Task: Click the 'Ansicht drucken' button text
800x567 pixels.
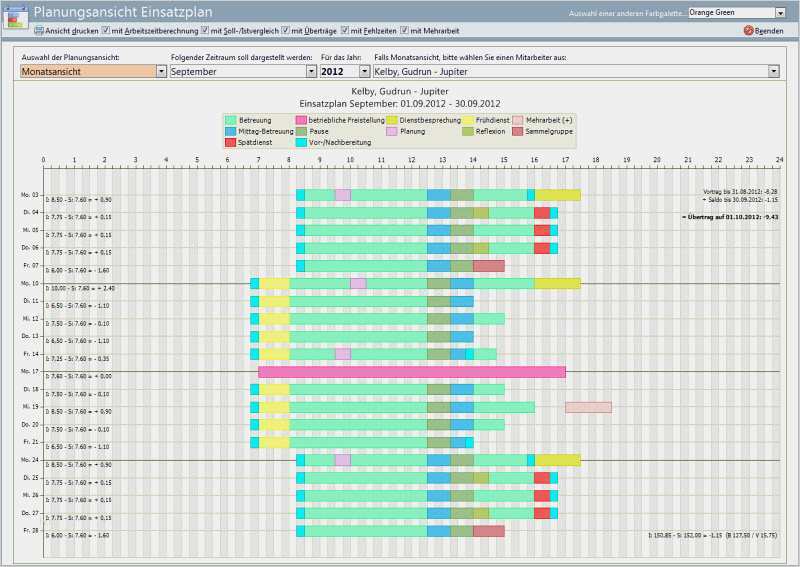Action: (x=72, y=31)
